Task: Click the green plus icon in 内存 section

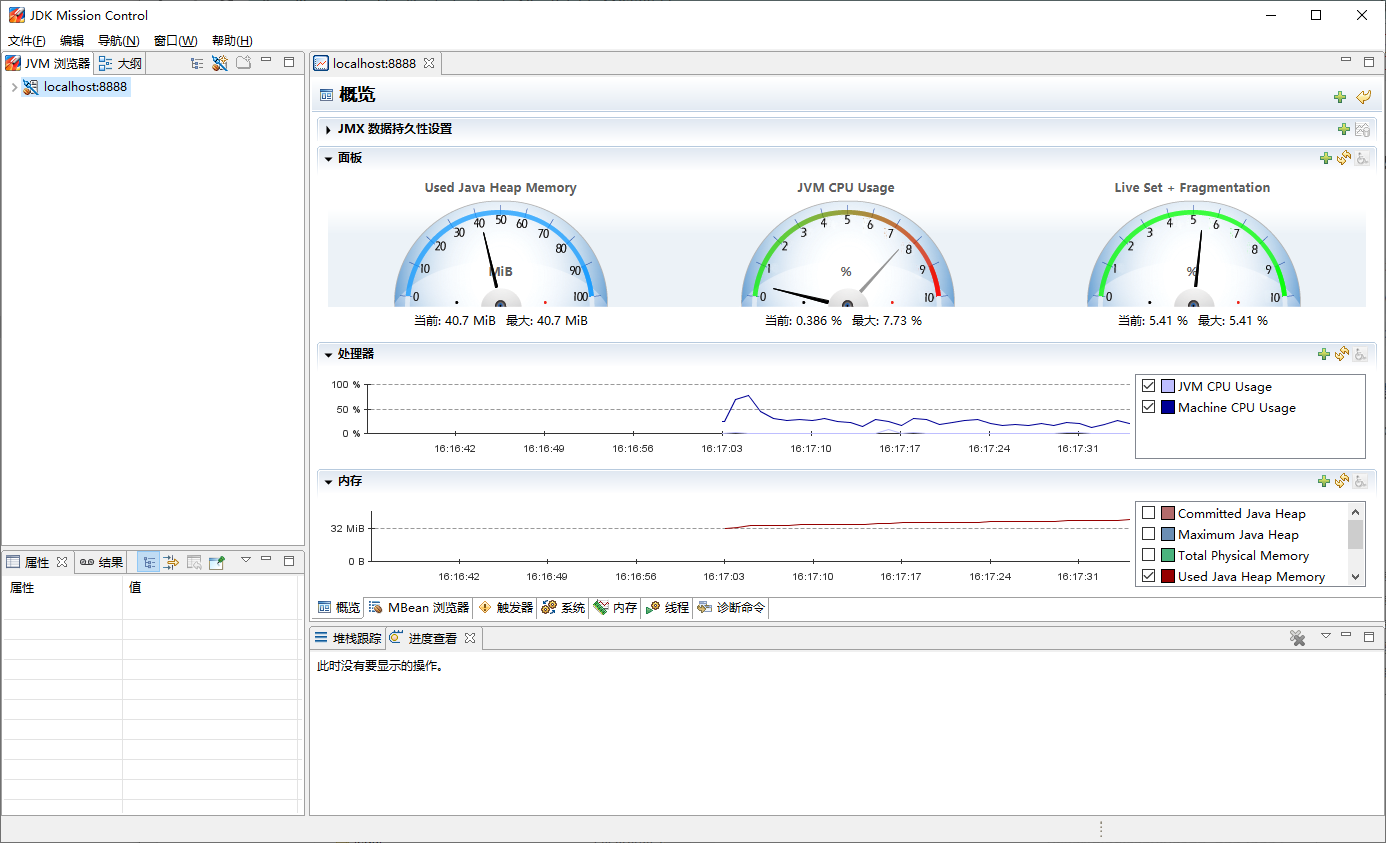Action: pos(1324,481)
